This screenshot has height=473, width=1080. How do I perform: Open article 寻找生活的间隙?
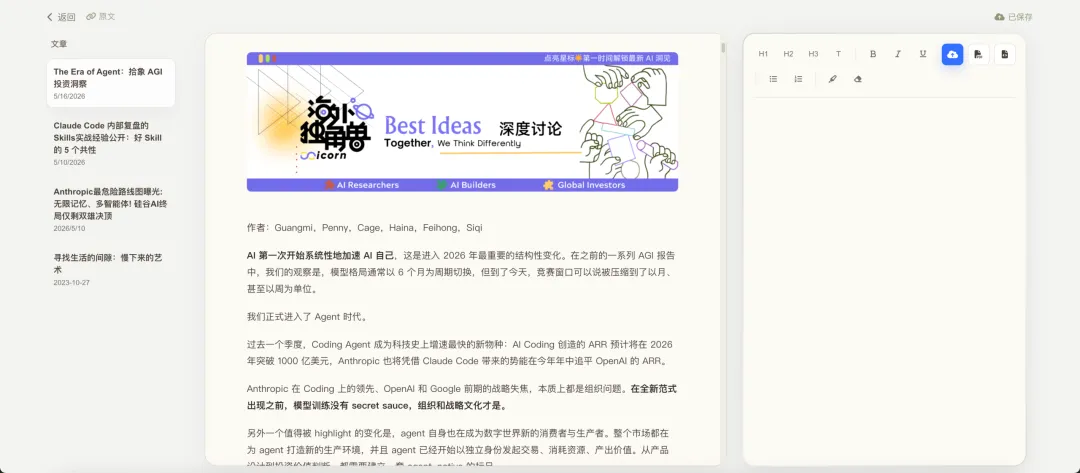pyautogui.click(x=111, y=270)
